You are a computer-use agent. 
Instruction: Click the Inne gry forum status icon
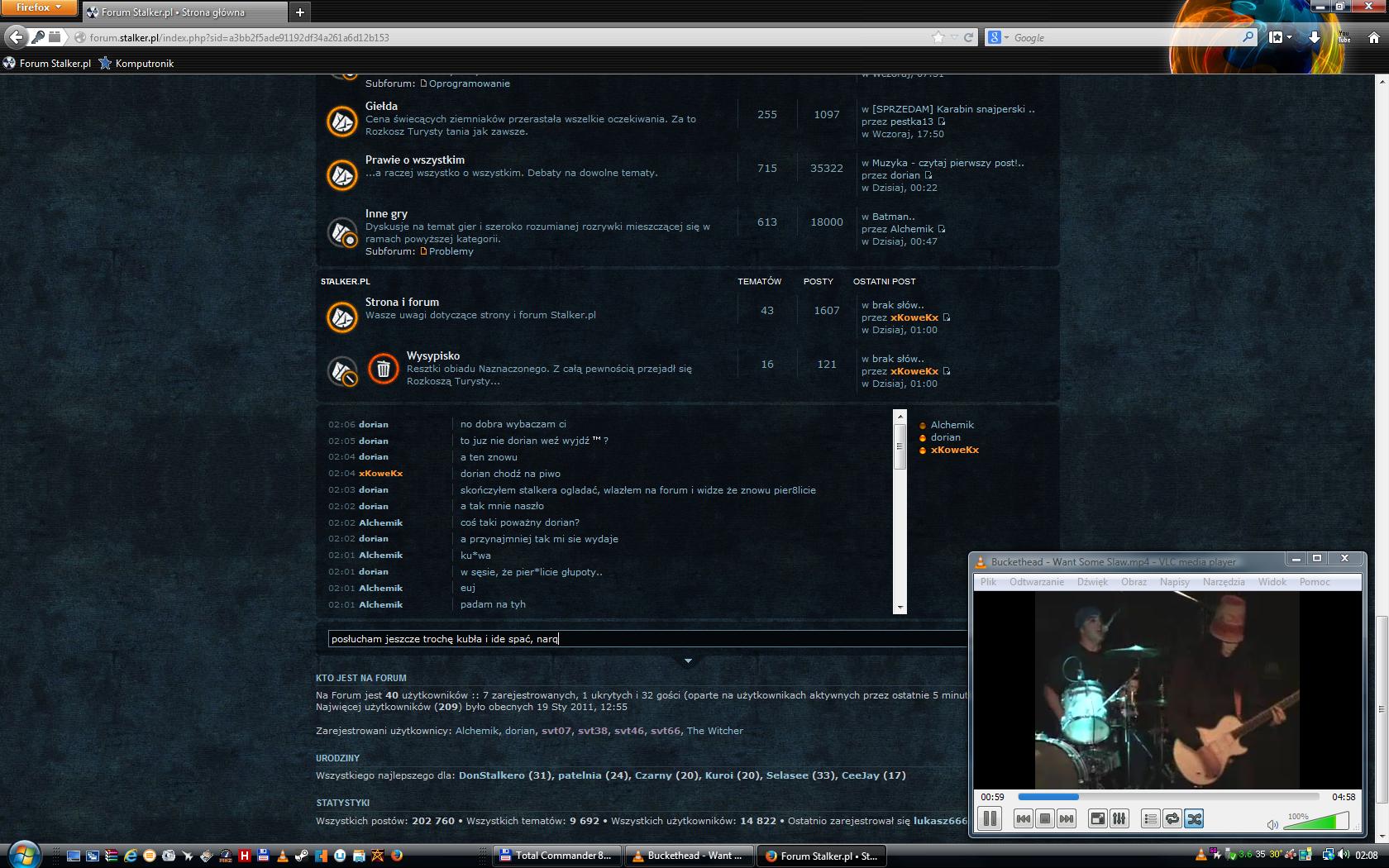pos(341,232)
